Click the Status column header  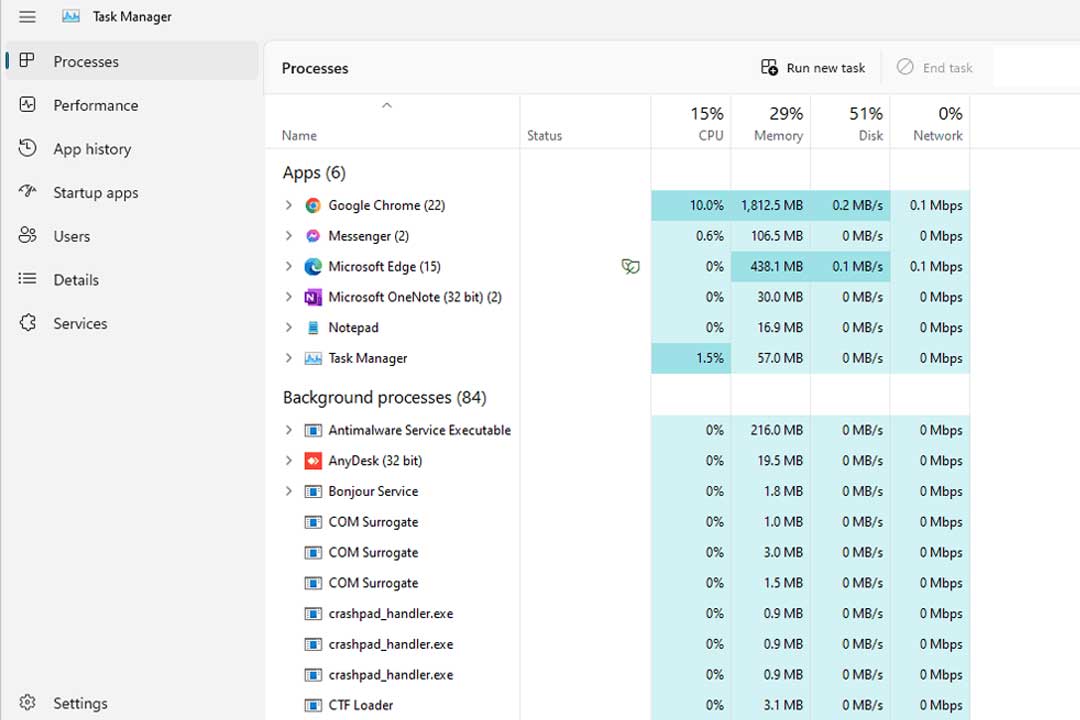coord(585,122)
